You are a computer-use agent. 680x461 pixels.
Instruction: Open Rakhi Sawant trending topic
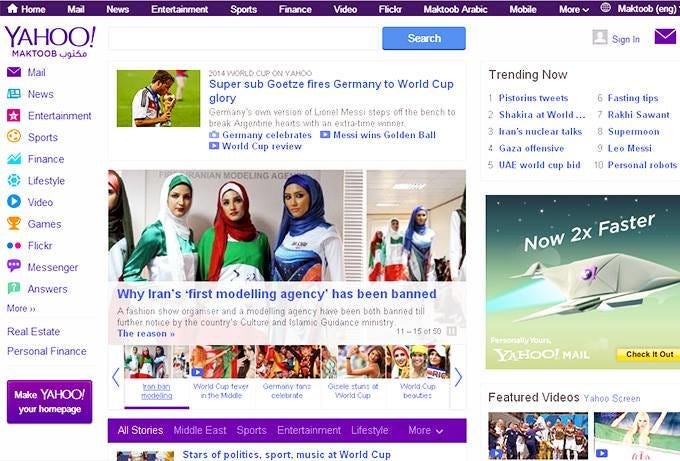coord(638,114)
